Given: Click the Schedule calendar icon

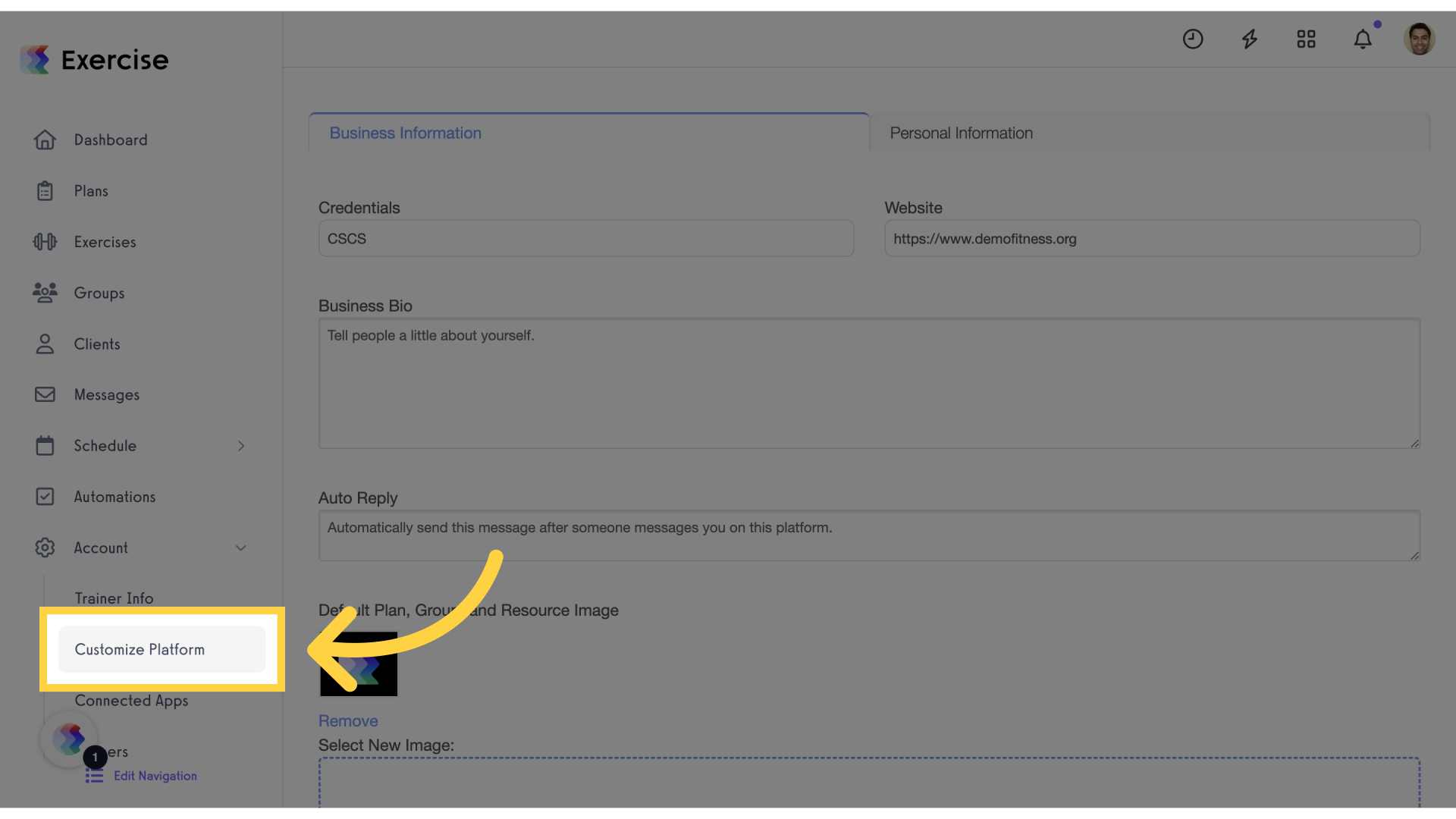Looking at the screenshot, I should 45,445.
